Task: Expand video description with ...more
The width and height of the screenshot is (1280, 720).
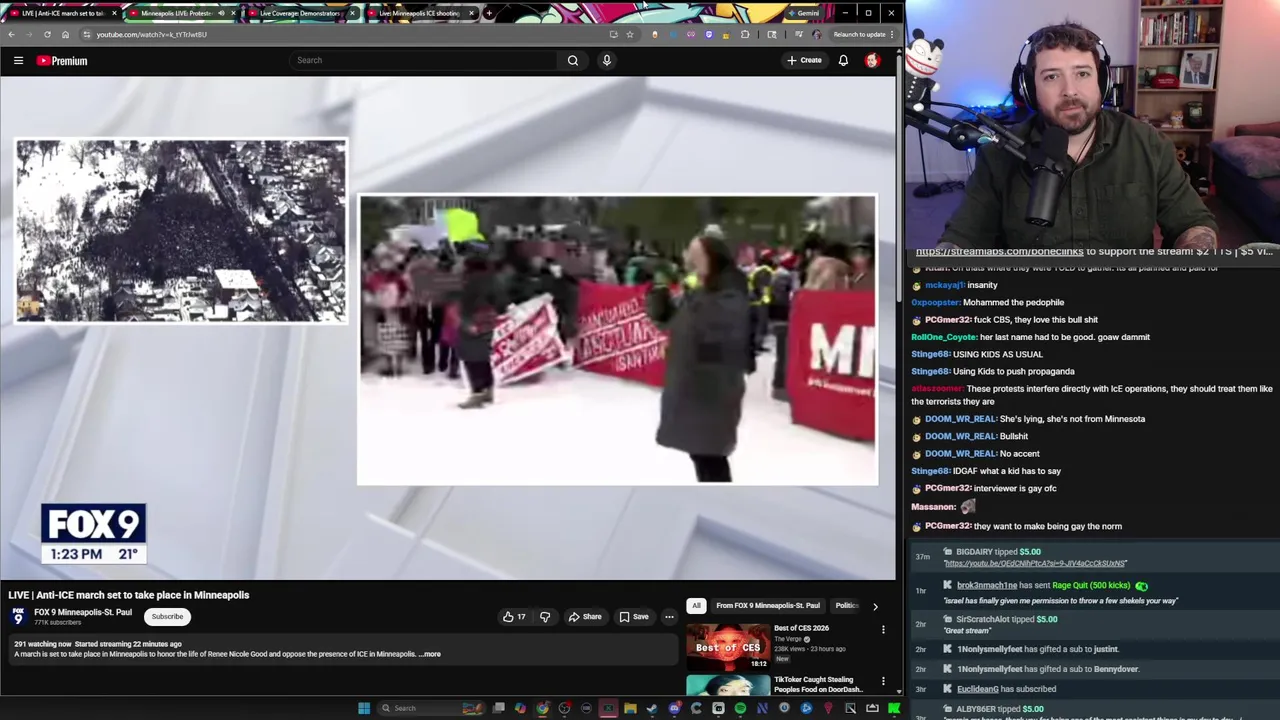Action: click(x=430, y=654)
